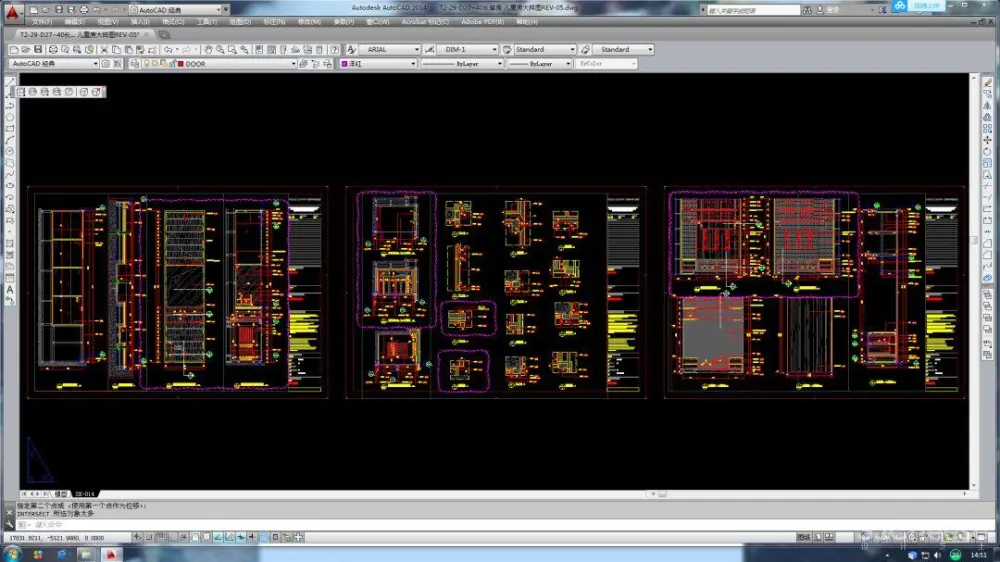This screenshot has height=562, width=1000.
Task: Click the Windows Start button
Action: (14, 553)
